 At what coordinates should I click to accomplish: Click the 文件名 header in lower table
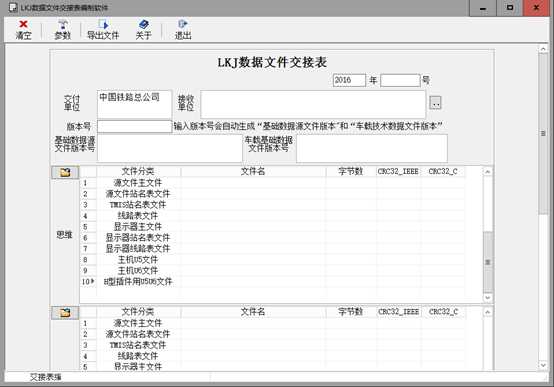pyautogui.click(x=253, y=312)
